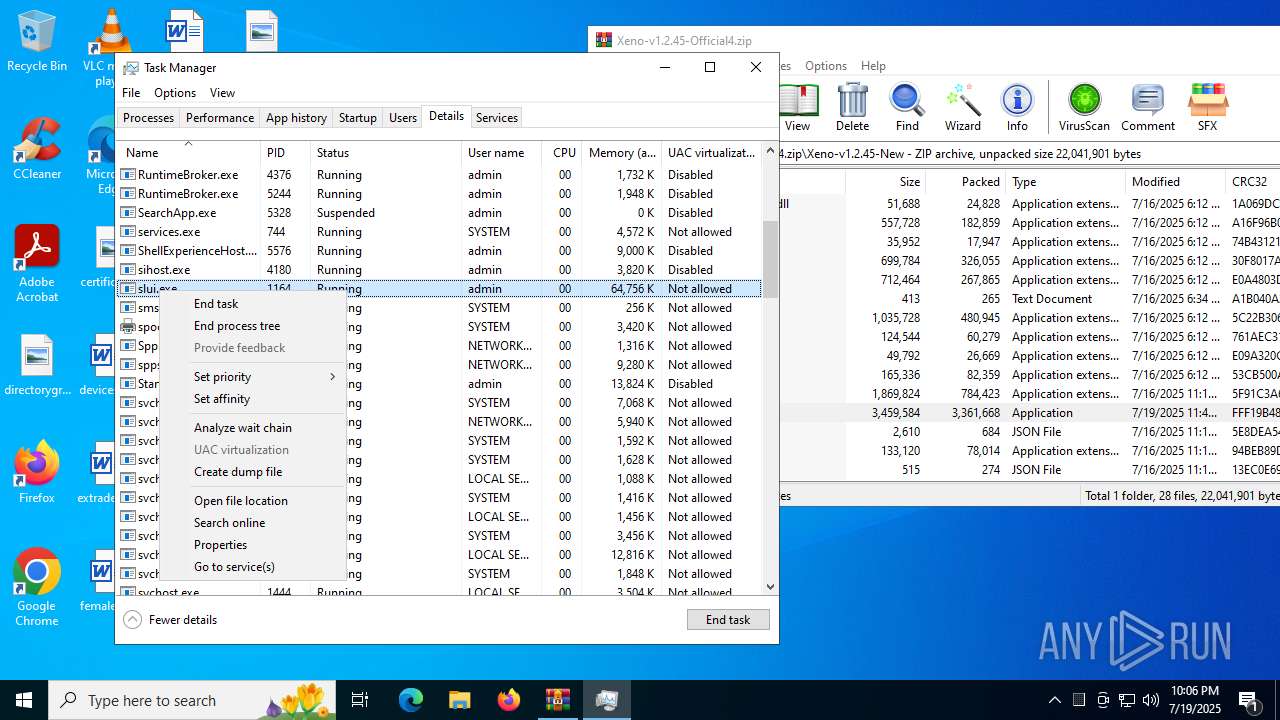Image resolution: width=1280 pixels, height=720 pixels.
Task: Sort processes by the PID column
Action: [x=285, y=153]
